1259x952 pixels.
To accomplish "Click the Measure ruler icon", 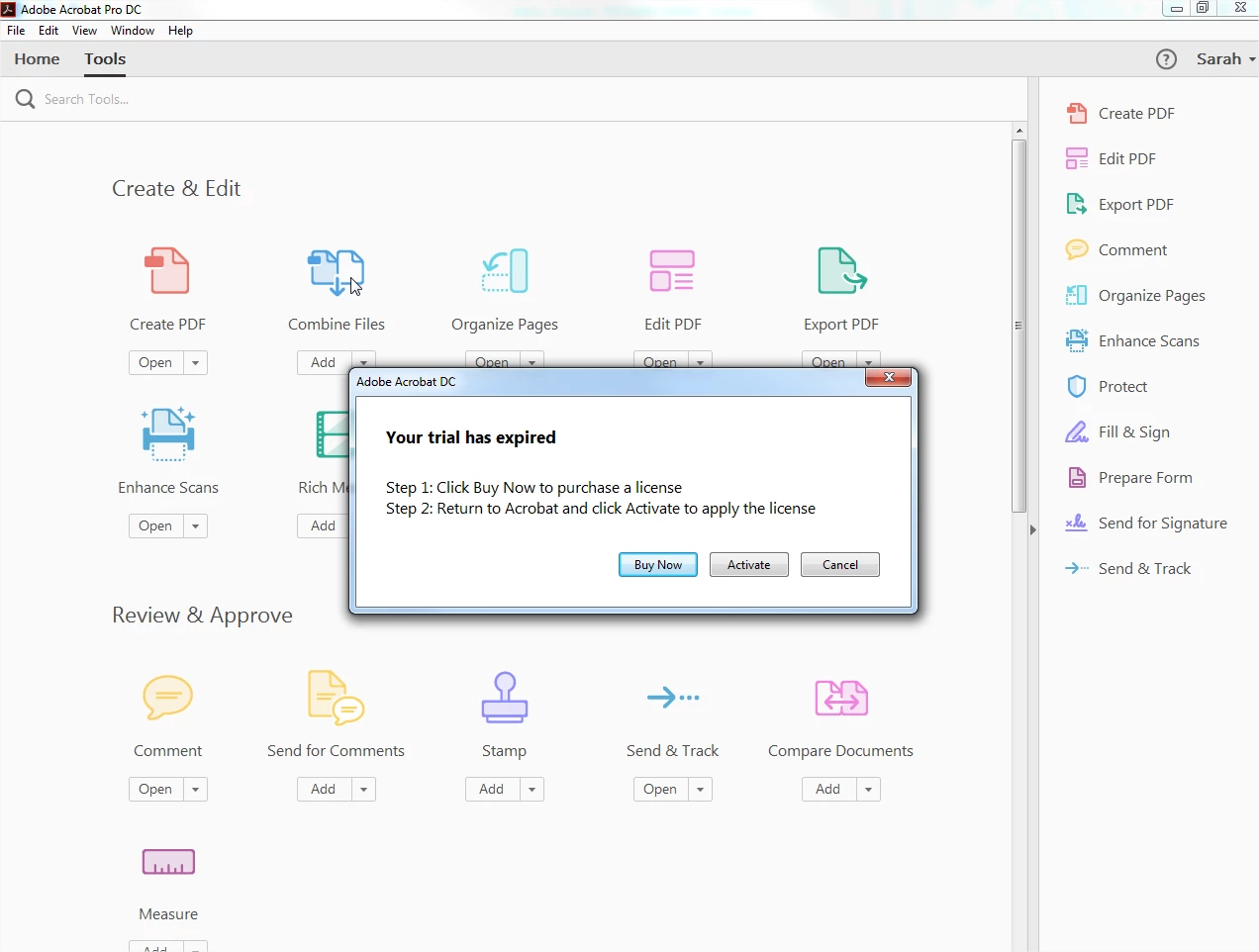I will [x=168, y=862].
